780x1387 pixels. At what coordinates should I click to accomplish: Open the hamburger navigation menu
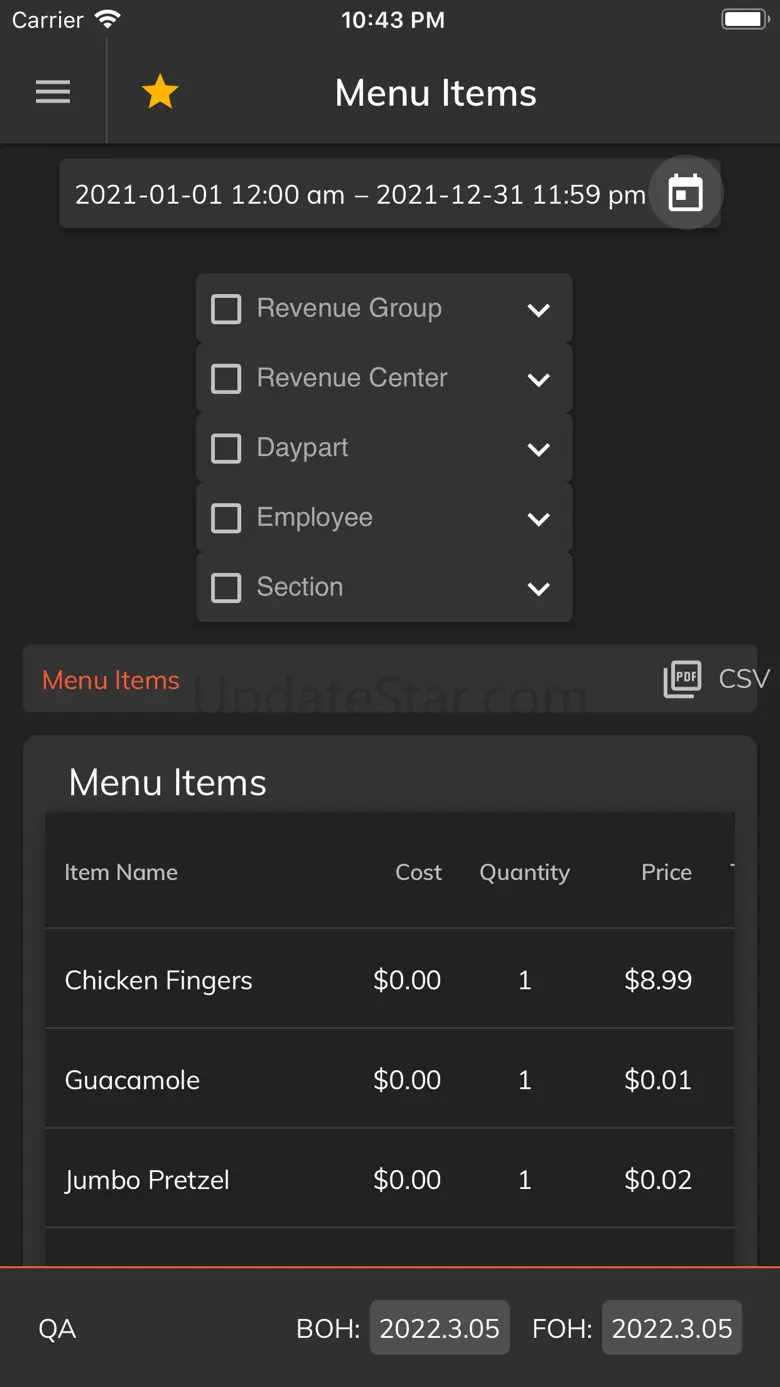[x=53, y=93]
